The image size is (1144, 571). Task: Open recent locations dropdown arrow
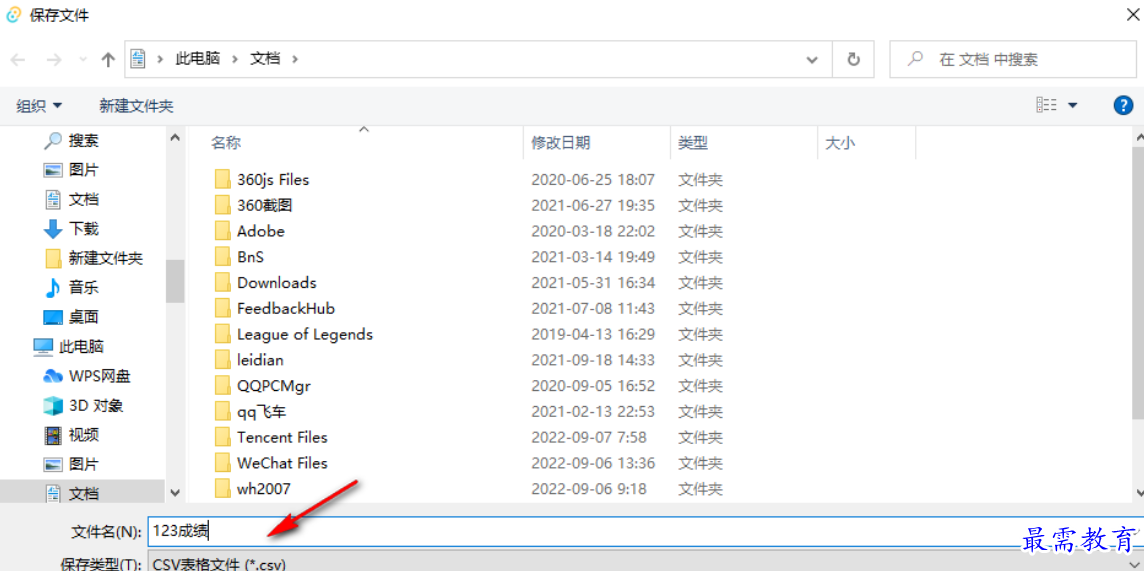(x=83, y=60)
